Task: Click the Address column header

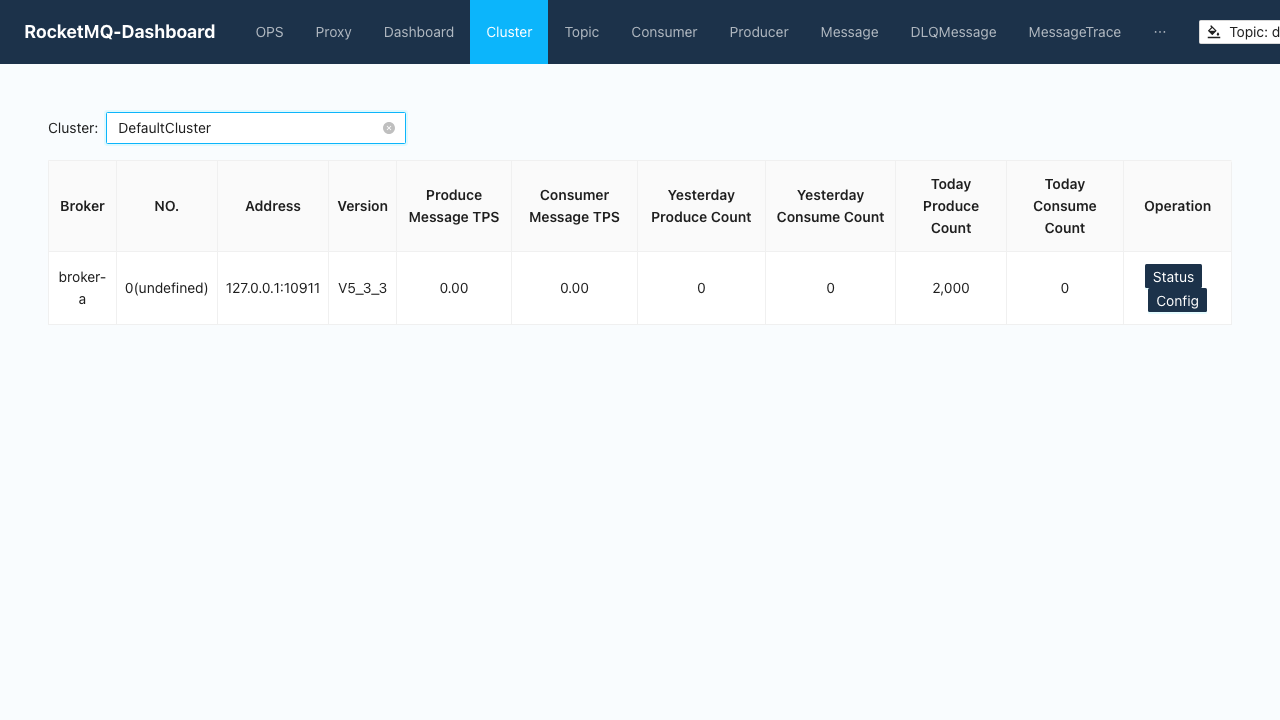Action: point(273,206)
